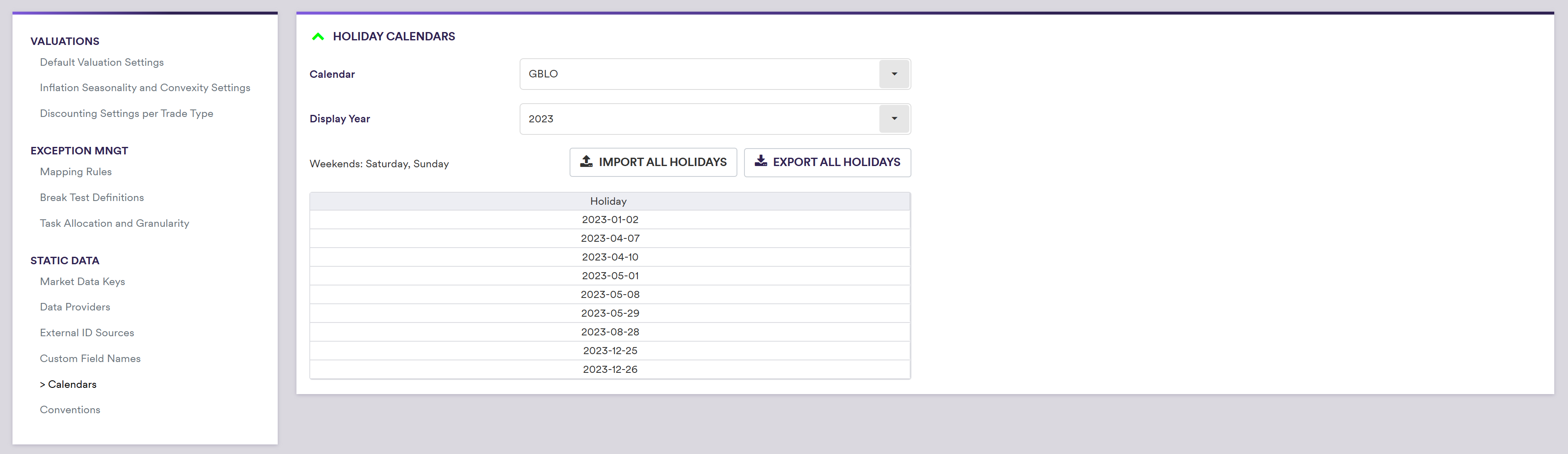Click the download icon on Export All Holidays

pos(760,161)
